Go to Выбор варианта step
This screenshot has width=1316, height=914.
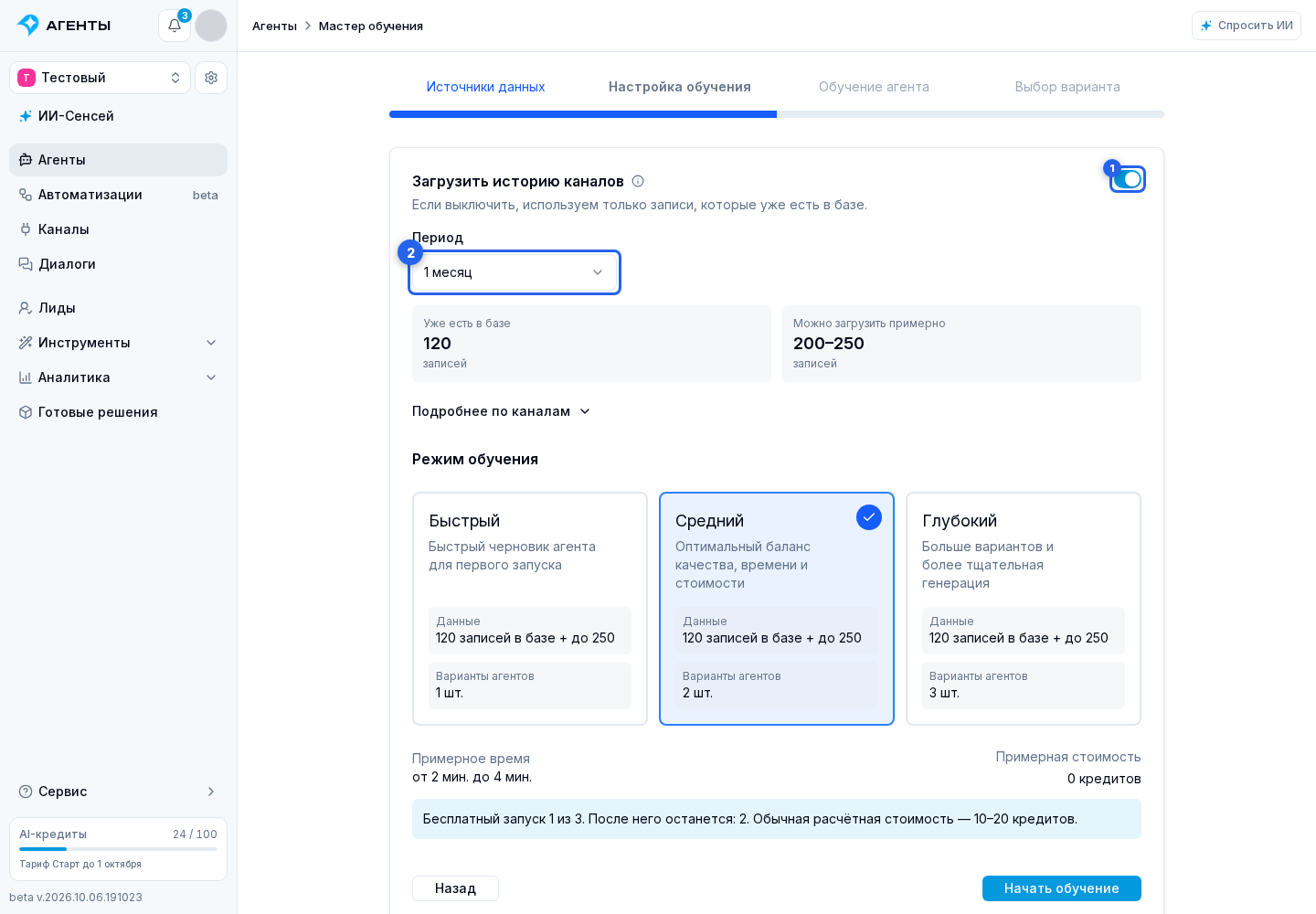pyautogui.click(x=1067, y=87)
